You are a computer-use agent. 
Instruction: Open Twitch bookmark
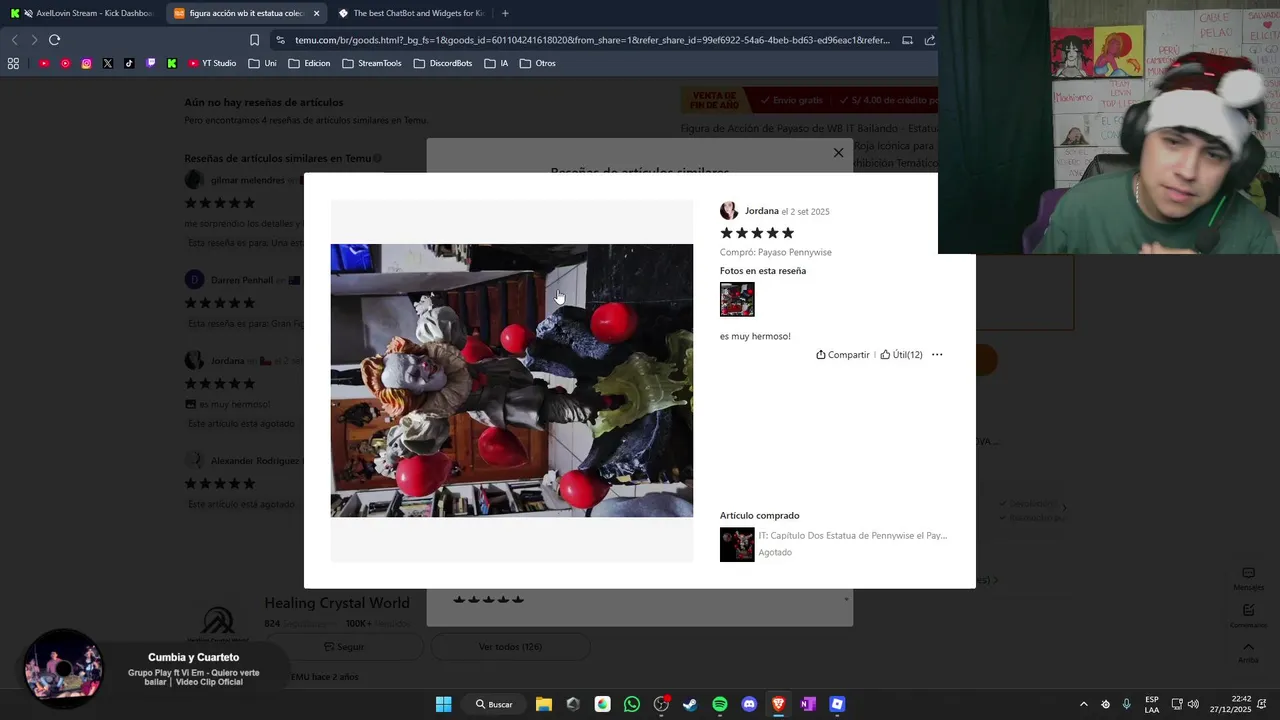(151, 63)
